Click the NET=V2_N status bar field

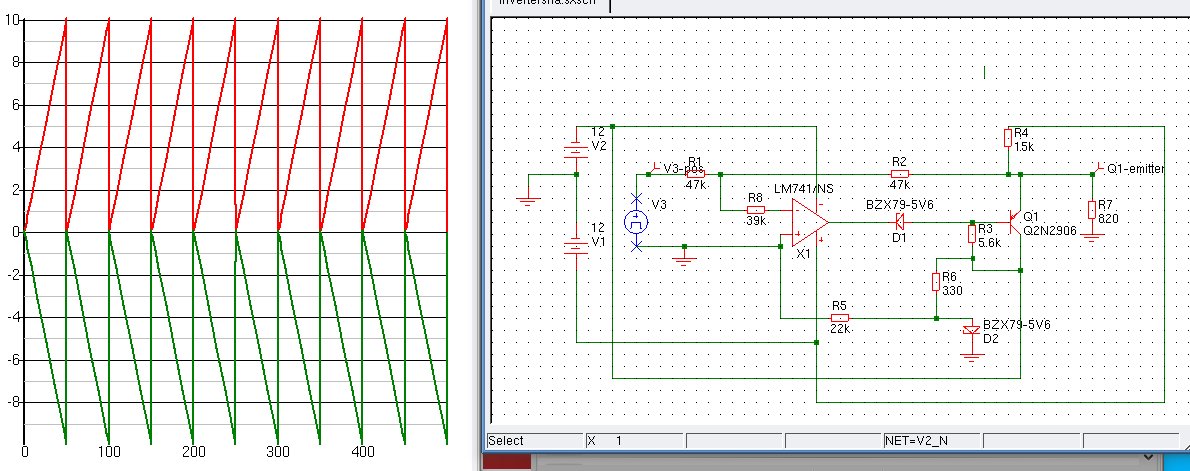point(931,440)
